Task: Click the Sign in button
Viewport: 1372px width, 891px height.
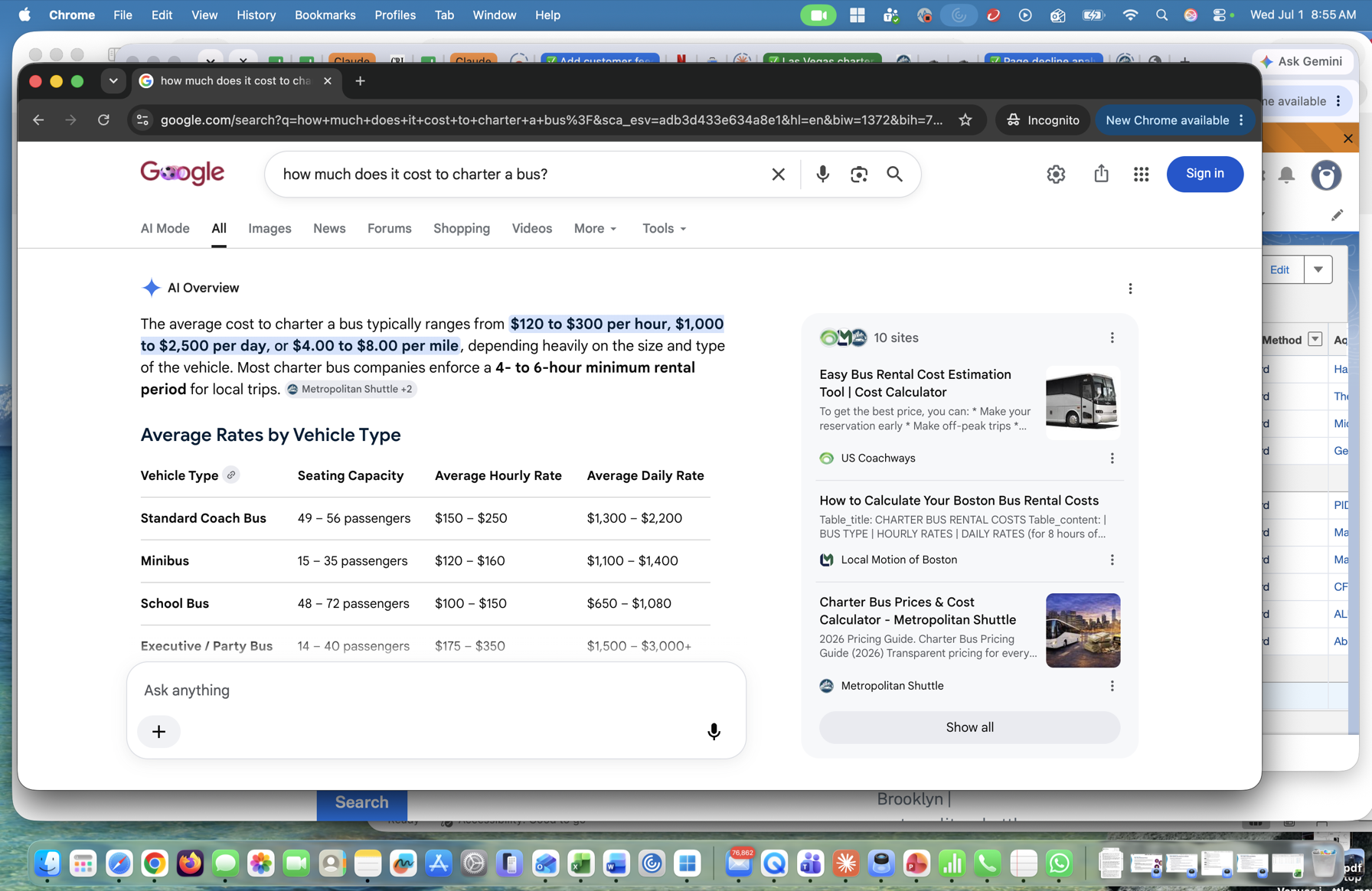Action: point(1204,174)
